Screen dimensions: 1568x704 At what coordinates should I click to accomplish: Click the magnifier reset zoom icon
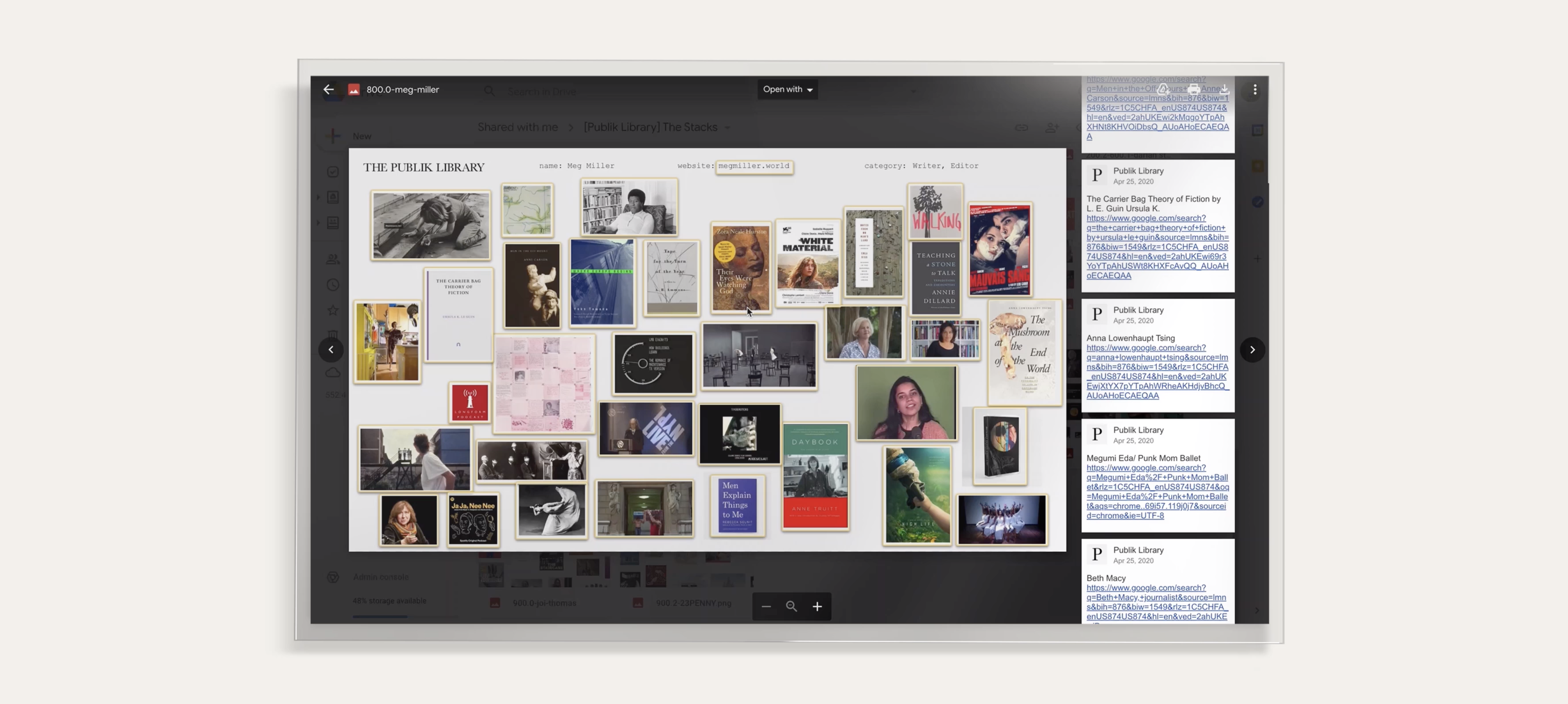791,606
